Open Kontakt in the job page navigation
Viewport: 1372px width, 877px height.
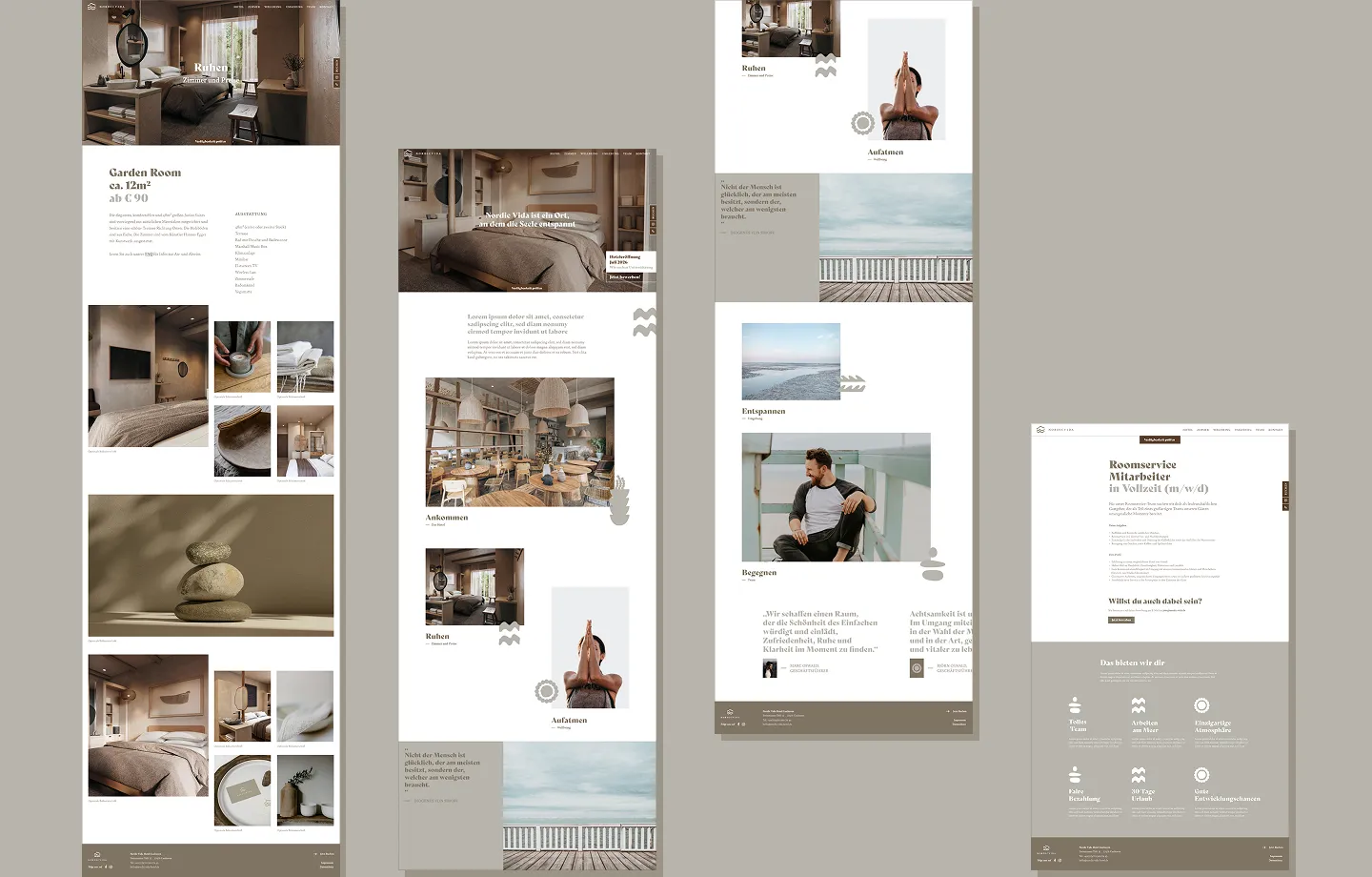click(1276, 430)
